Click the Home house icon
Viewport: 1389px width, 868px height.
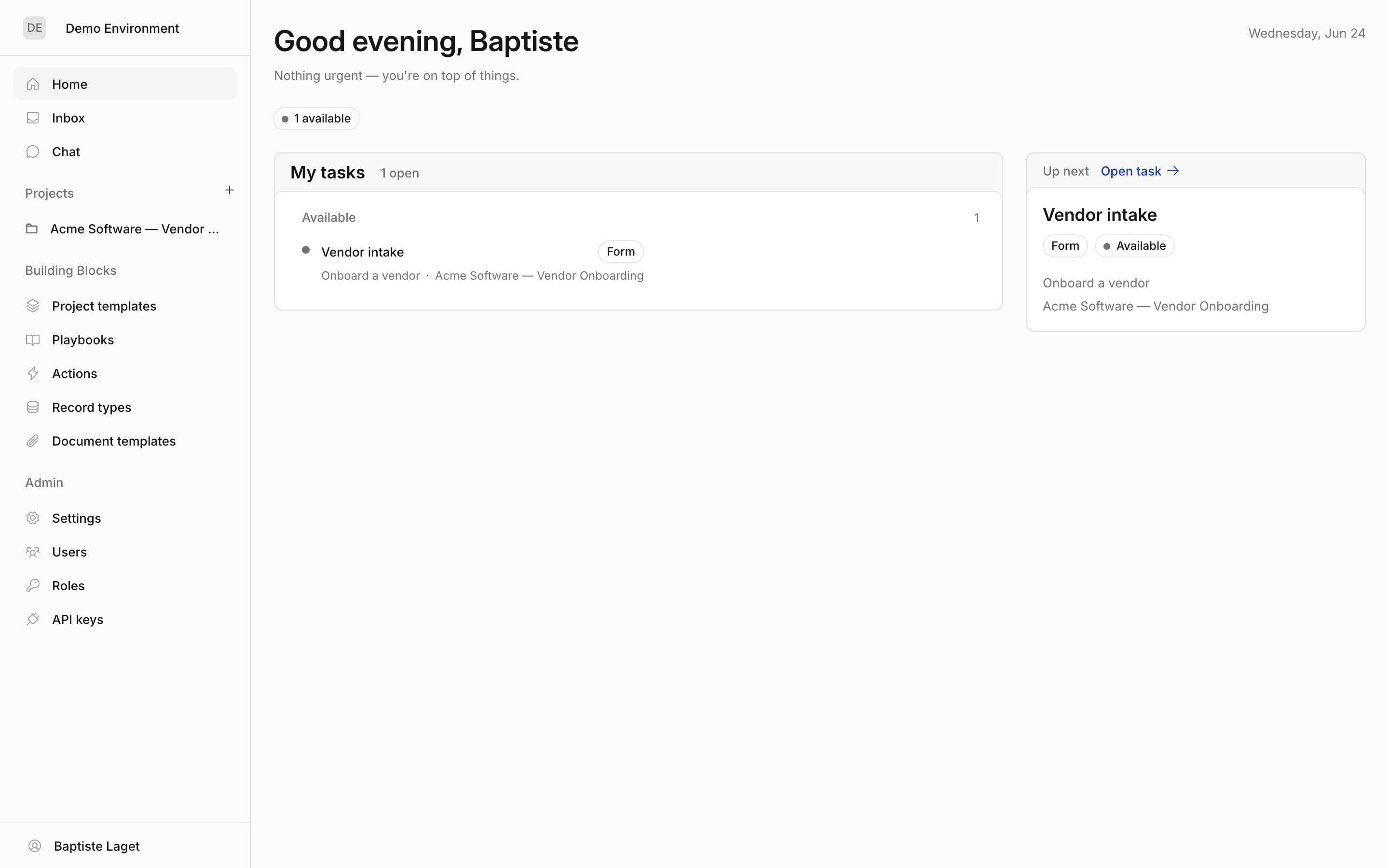pos(33,84)
